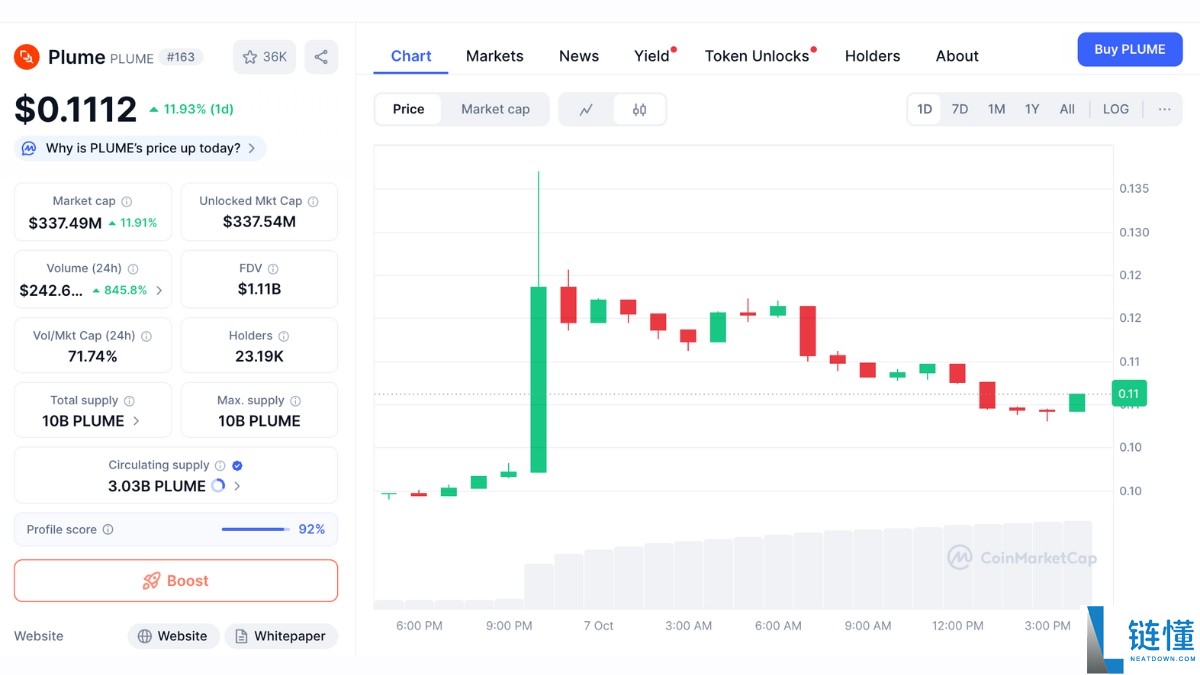The height and width of the screenshot is (675, 1200).
Task: Switch chart to Price view
Action: (408, 109)
